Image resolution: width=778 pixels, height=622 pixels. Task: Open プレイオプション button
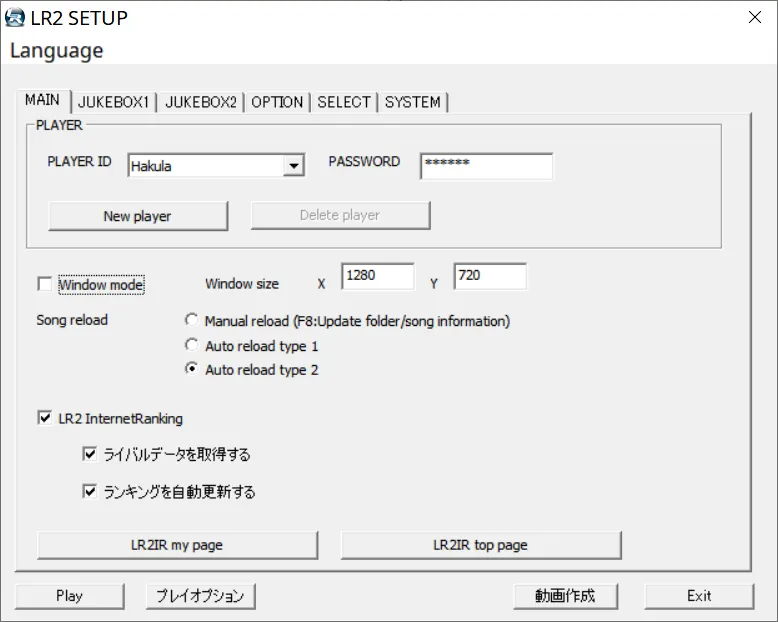(x=200, y=596)
